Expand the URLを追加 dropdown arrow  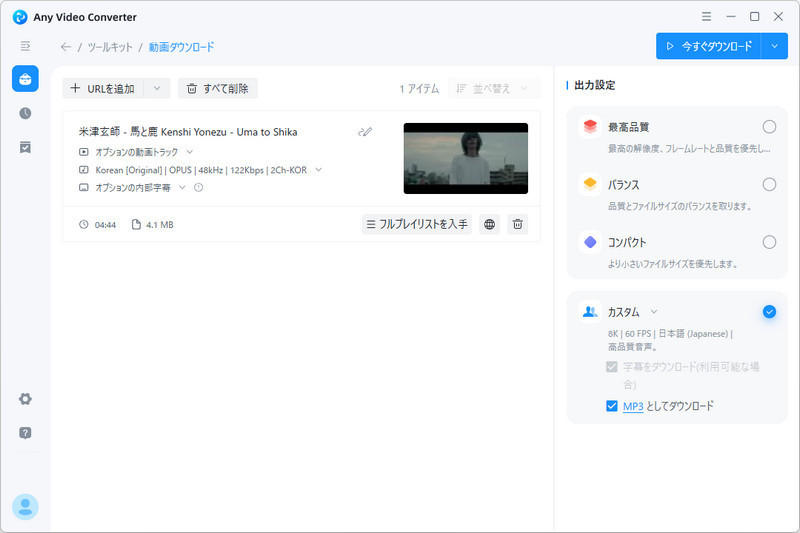coord(157,88)
